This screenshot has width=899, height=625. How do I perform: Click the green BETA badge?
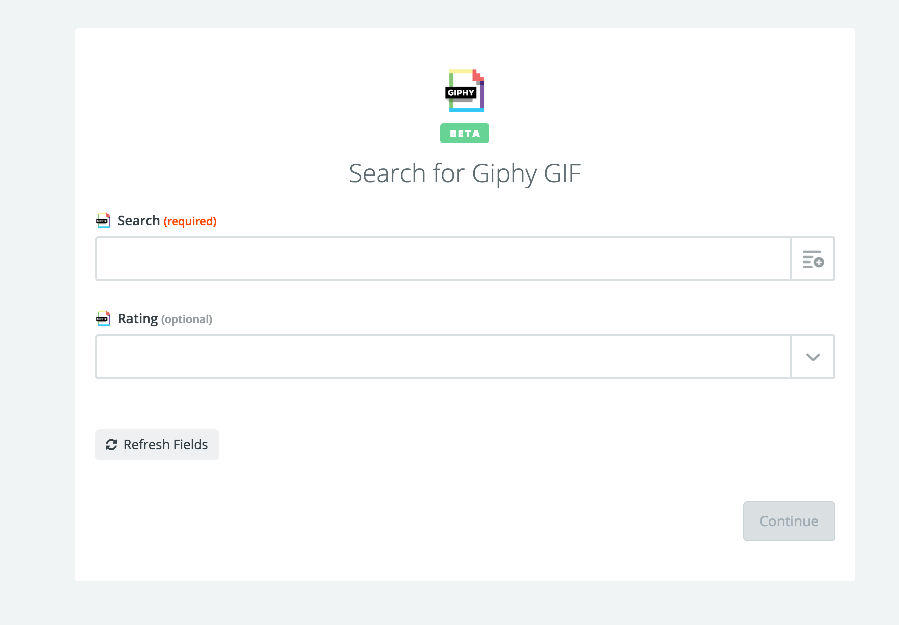464,133
